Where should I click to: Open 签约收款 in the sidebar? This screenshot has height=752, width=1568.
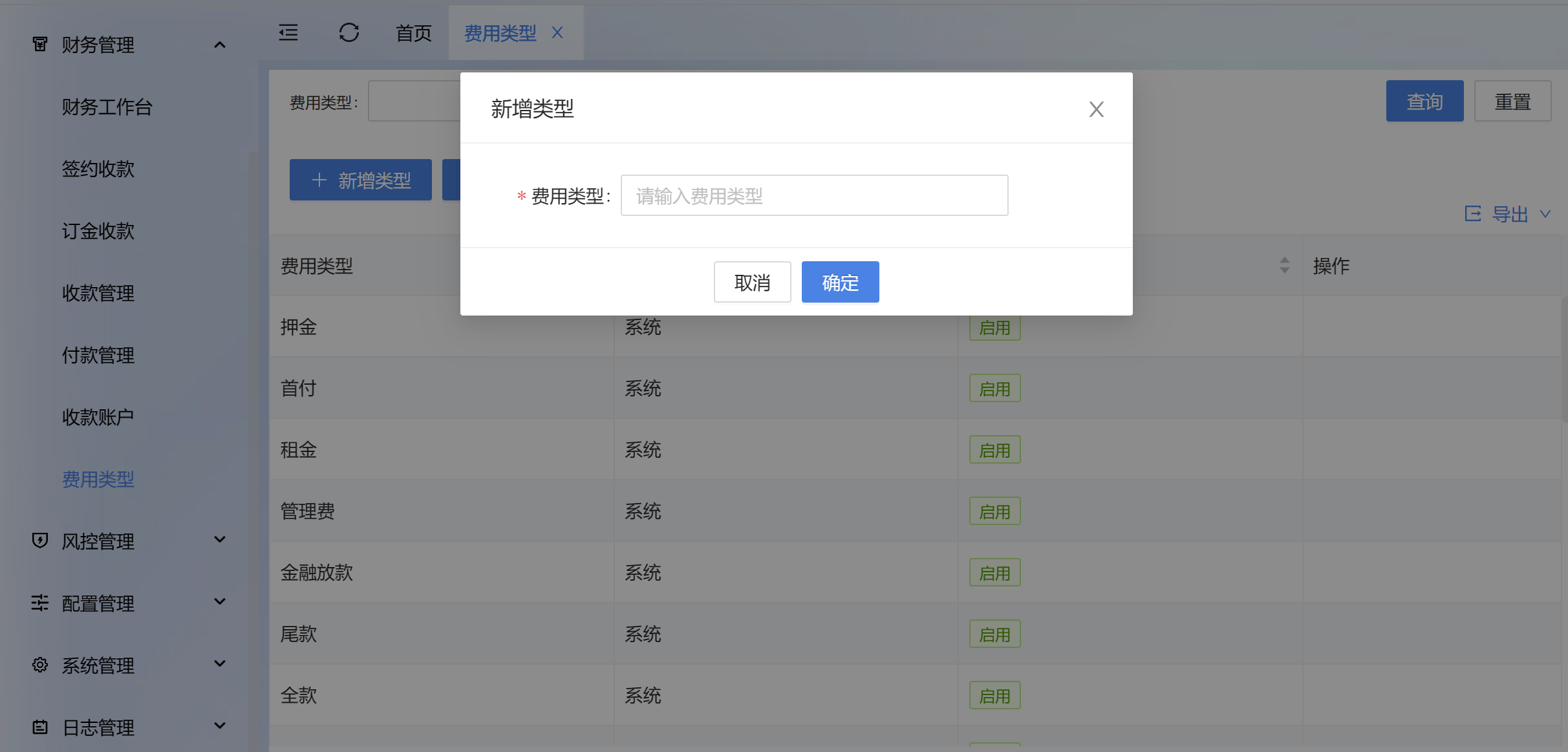point(98,169)
